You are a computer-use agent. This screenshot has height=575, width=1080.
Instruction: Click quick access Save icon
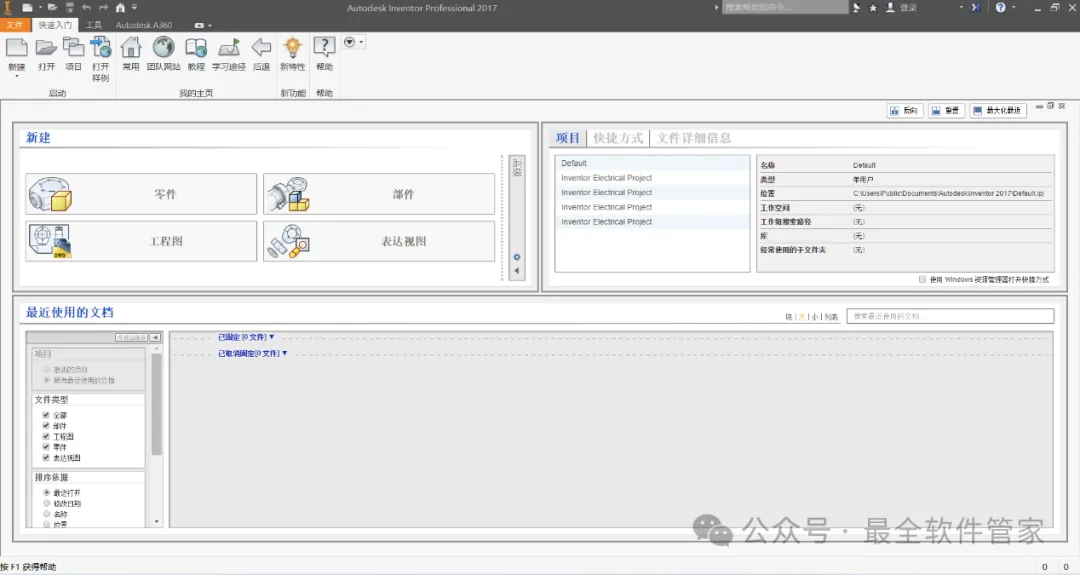pyautogui.click(x=70, y=8)
